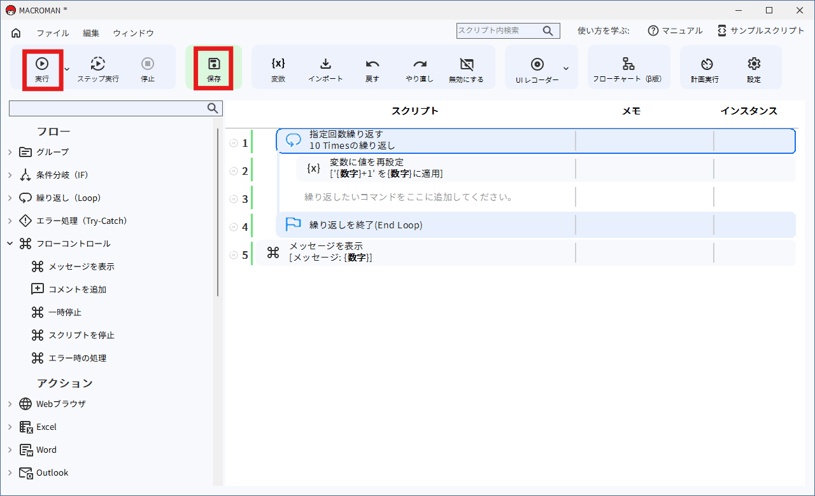Image resolution: width=815 pixels, height=496 pixels.
Task: Toggle breakpoint circle on line 4
Action: [233, 227]
